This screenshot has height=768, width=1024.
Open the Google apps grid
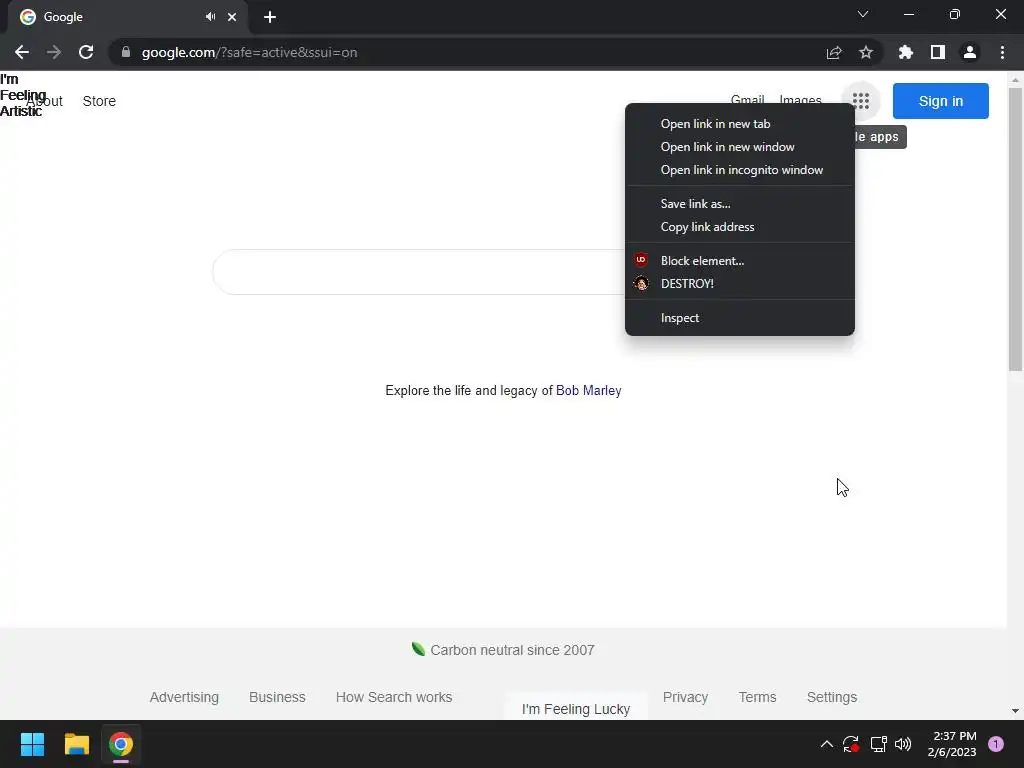click(x=861, y=101)
